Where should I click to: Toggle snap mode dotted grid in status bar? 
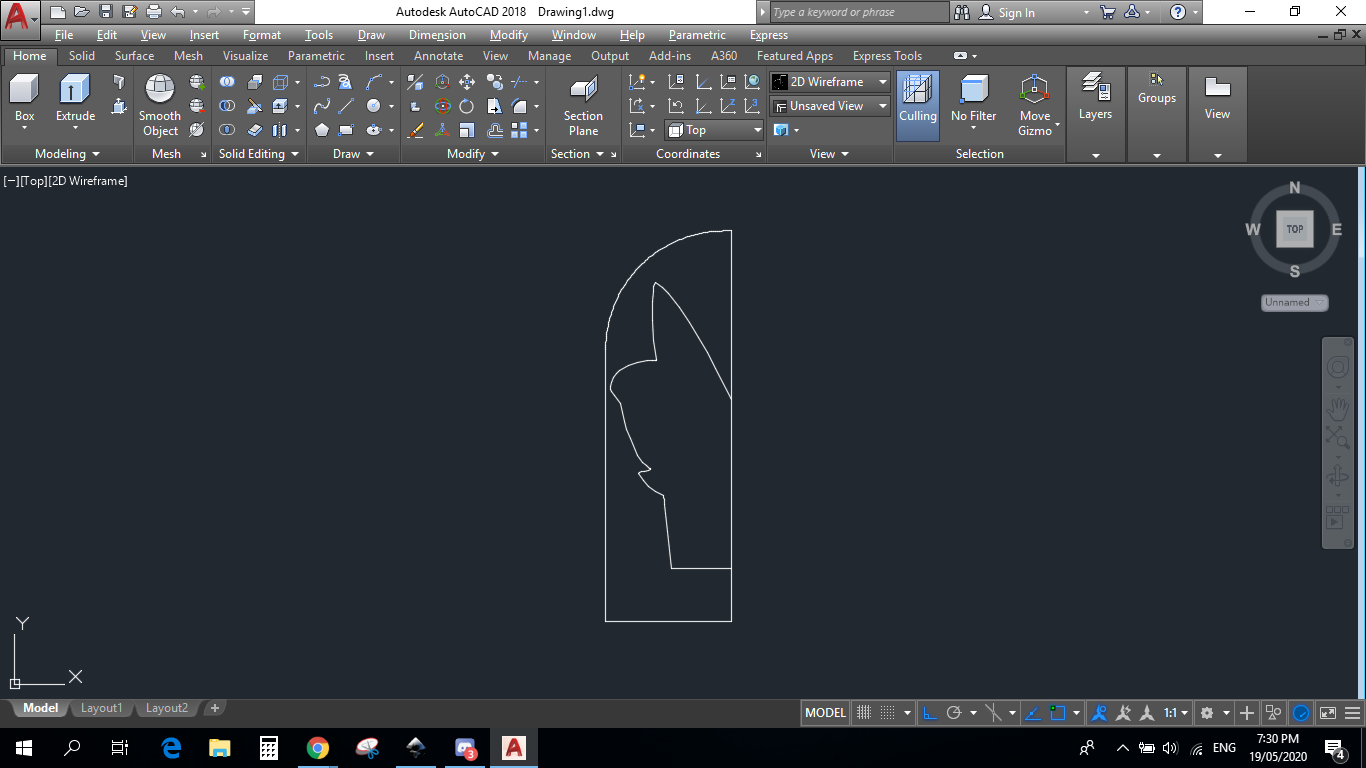pyautogui.click(x=887, y=713)
